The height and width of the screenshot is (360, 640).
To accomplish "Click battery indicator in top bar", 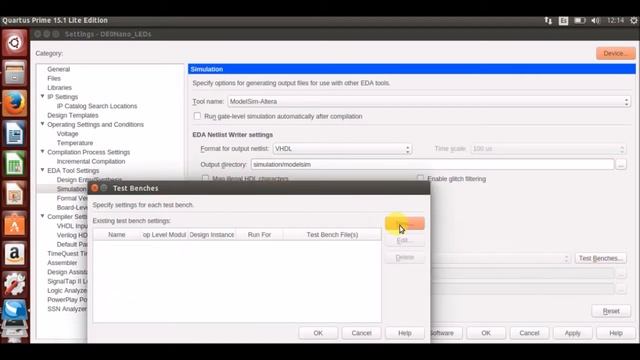I will coord(580,20).
